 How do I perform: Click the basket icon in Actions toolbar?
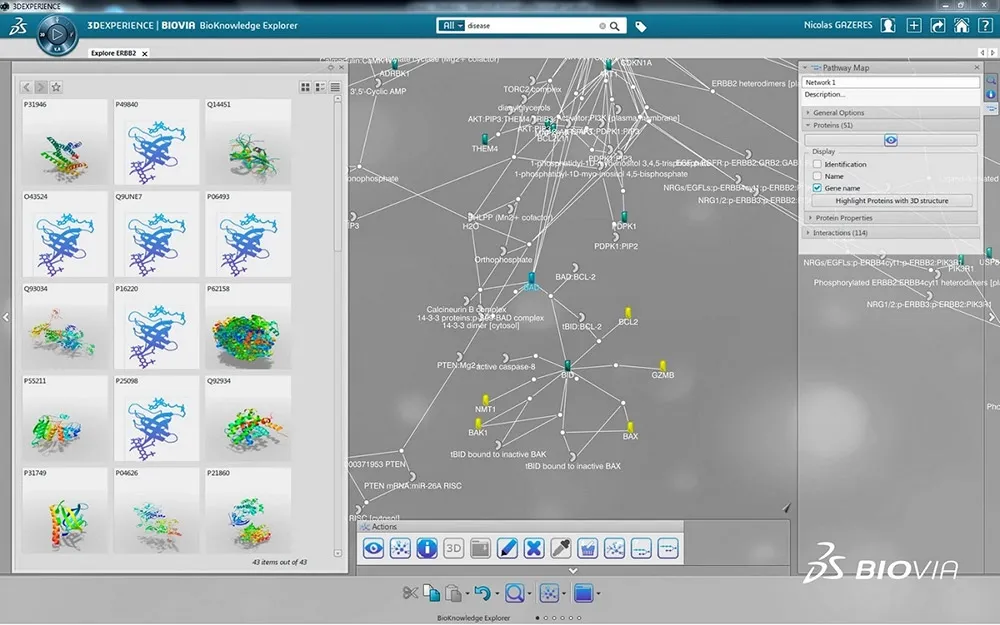[588, 548]
